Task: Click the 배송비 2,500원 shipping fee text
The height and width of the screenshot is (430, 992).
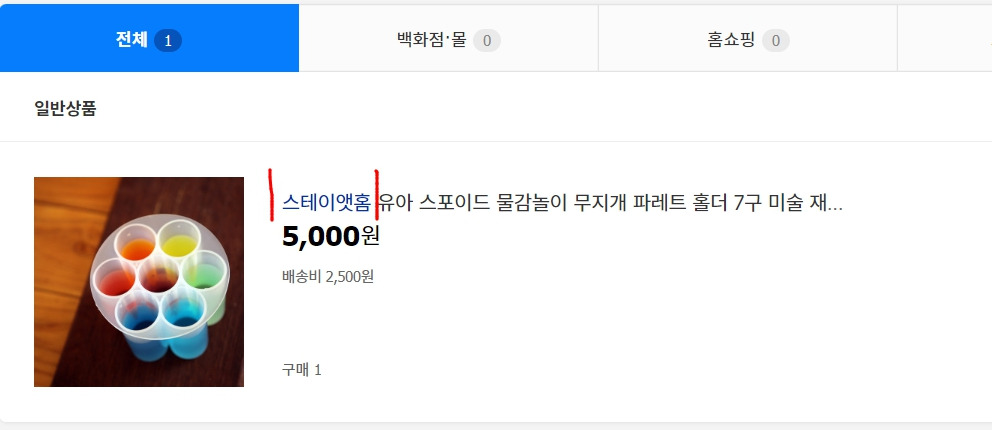Action: pos(328,277)
